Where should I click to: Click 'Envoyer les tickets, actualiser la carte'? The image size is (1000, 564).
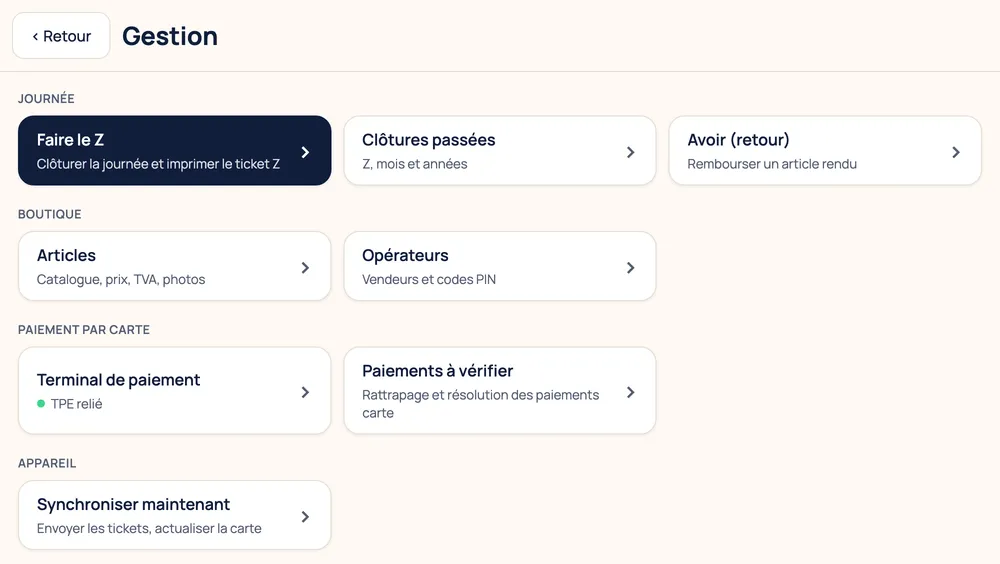[x=149, y=528]
